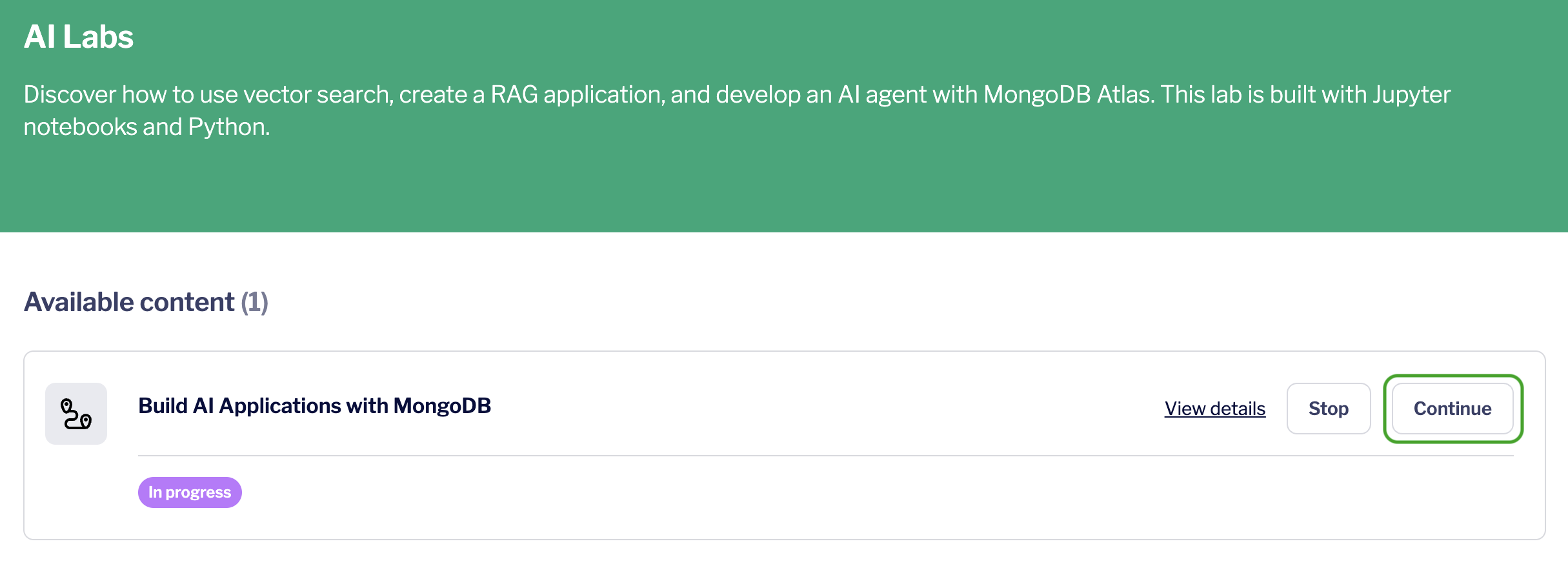The width and height of the screenshot is (1568, 568).
Task: Click the divider line under lab title
Action: [825, 456]
